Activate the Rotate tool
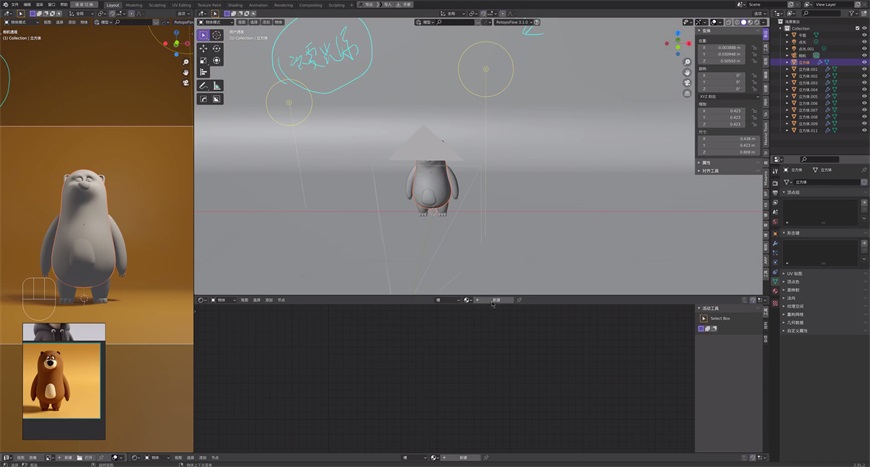This screenshot has height=467, width=870. click(x=216, y=49)
